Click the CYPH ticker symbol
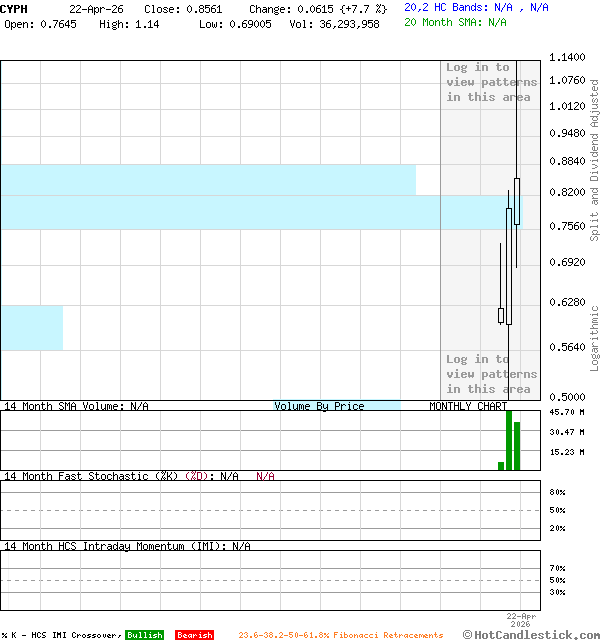The height and width of the screenshot is (640, 600). click(x=14, y=8)
